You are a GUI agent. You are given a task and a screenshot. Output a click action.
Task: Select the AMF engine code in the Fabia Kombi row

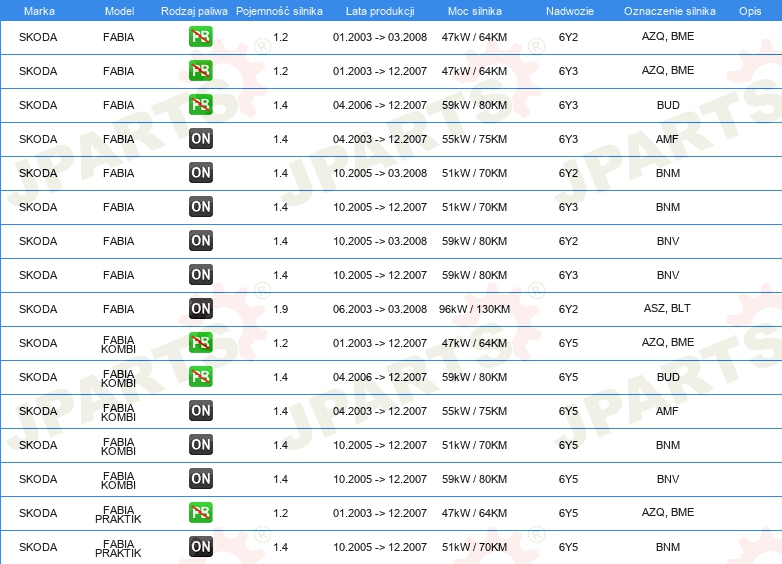(667, 411)
